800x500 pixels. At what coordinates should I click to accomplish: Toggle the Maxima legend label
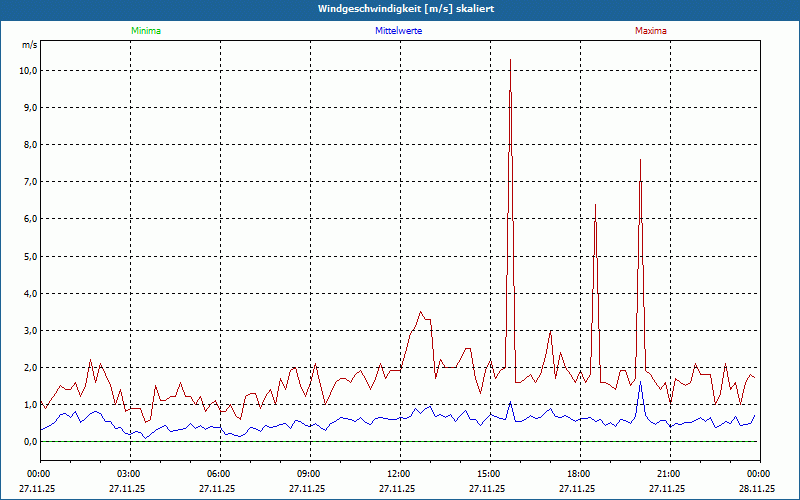point(650,31)
